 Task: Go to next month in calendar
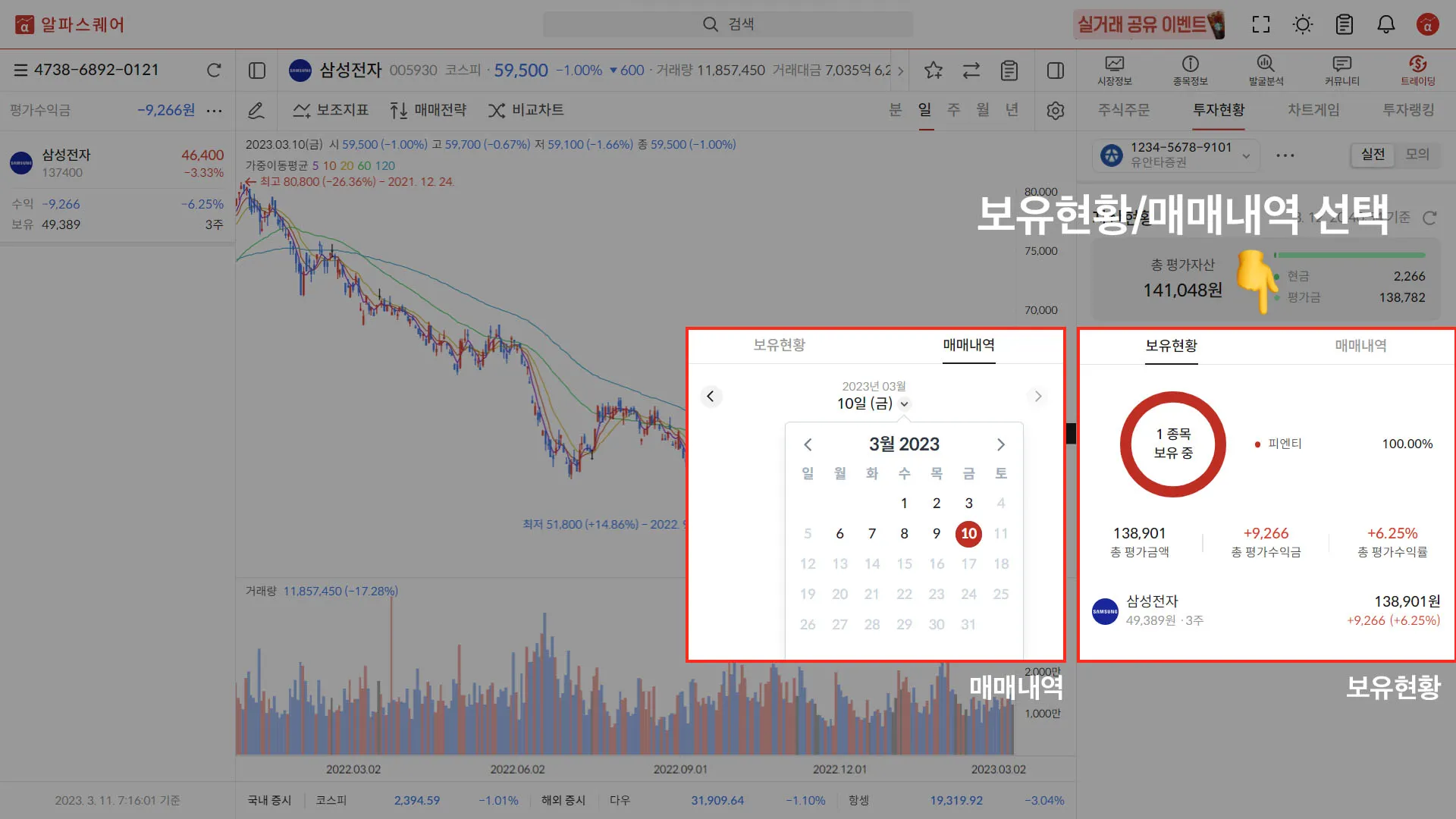pos(1000,444)
